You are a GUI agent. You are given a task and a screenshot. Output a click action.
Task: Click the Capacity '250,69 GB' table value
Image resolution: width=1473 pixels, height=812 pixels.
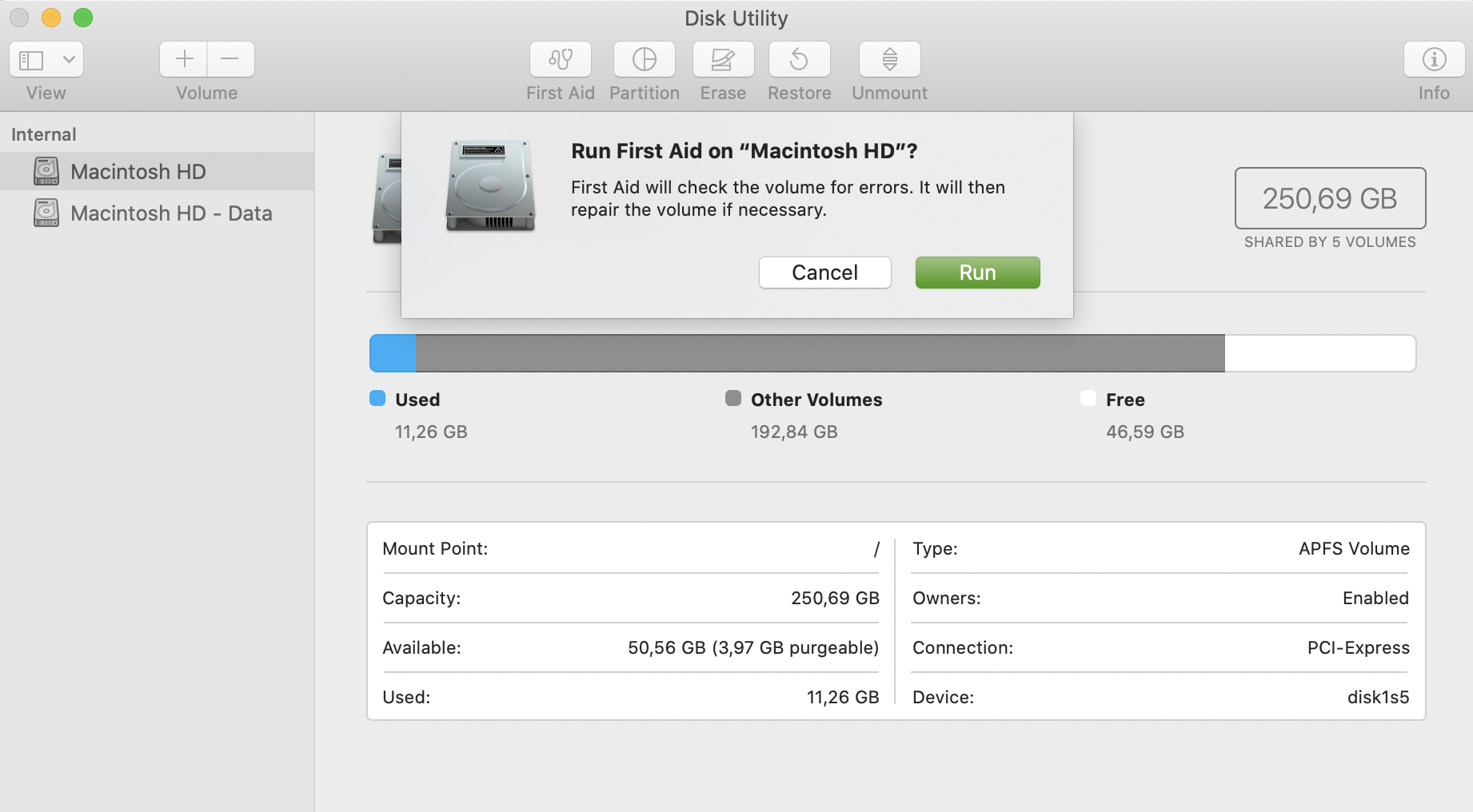[x=835, y=598]
